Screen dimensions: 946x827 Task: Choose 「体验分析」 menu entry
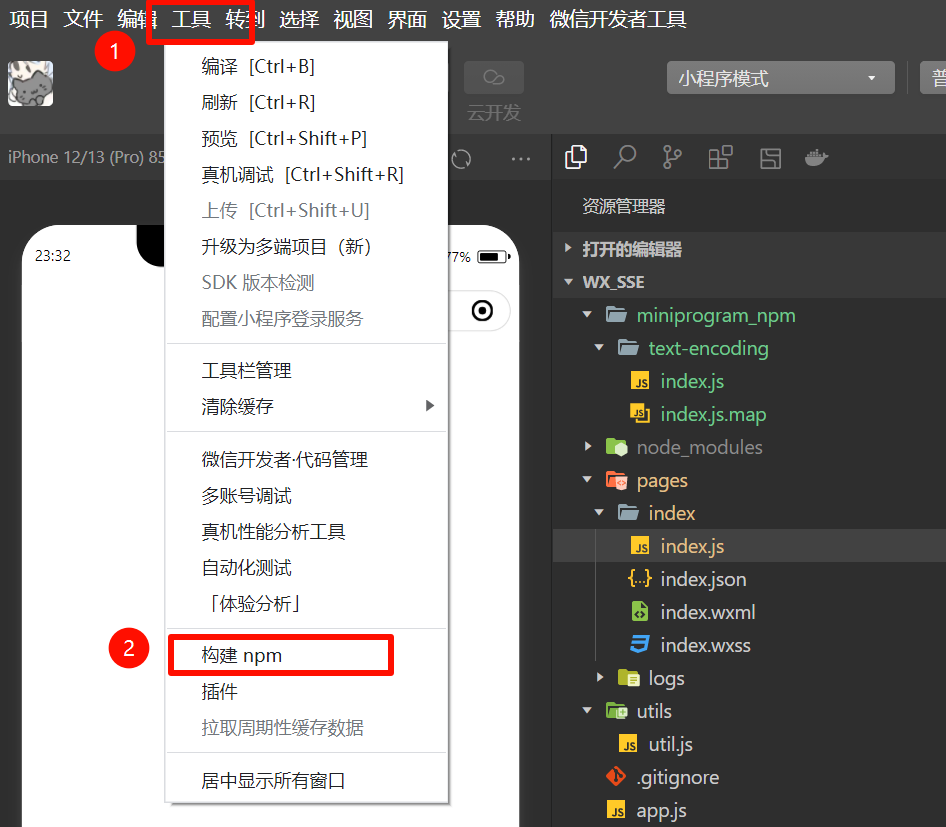point(306,604)
